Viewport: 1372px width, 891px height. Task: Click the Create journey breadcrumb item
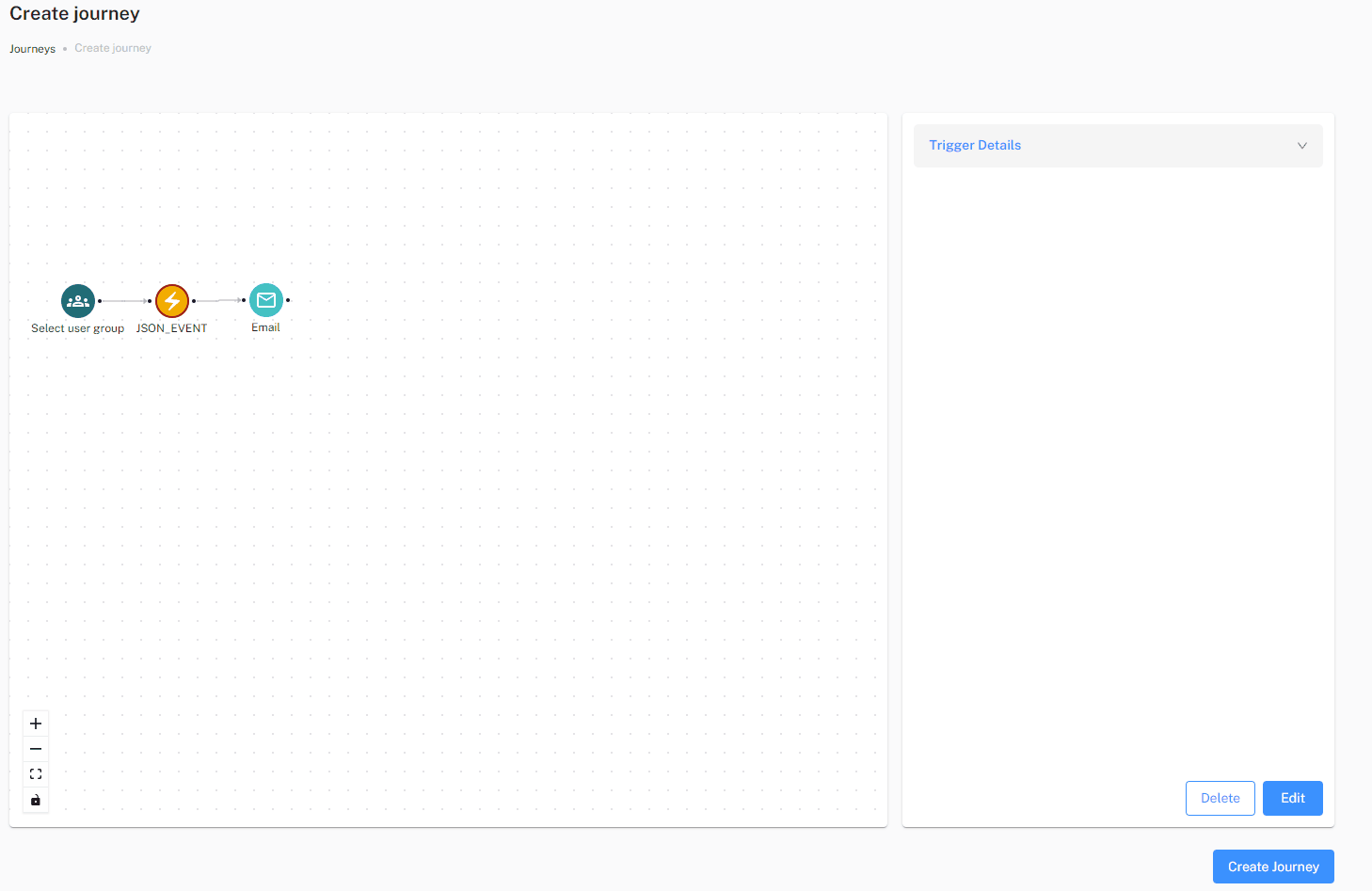point(113,48)
